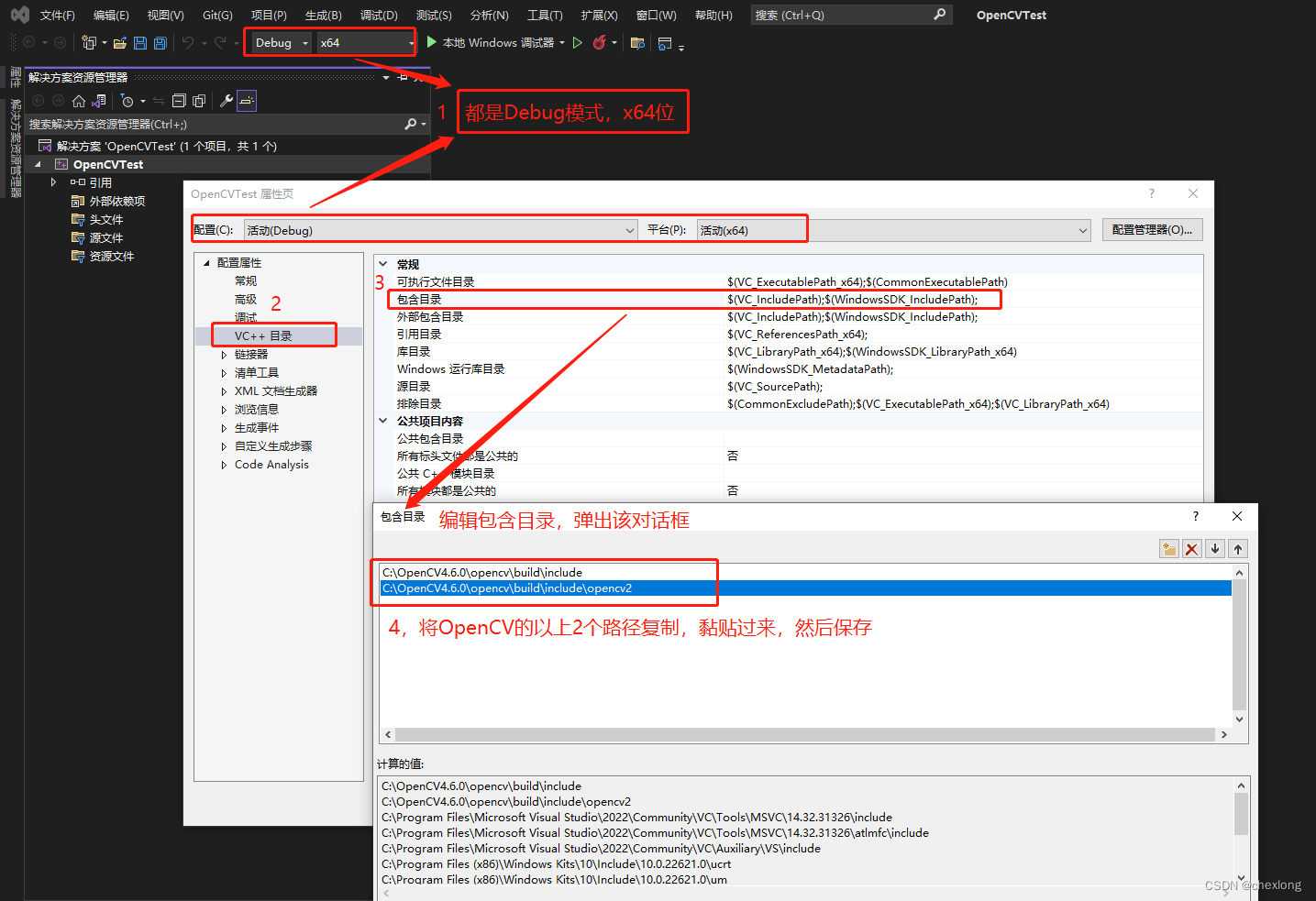
Task: Click the horizontal scrollbar in include list
Action: pyautogui.click(x=805, y=734)
